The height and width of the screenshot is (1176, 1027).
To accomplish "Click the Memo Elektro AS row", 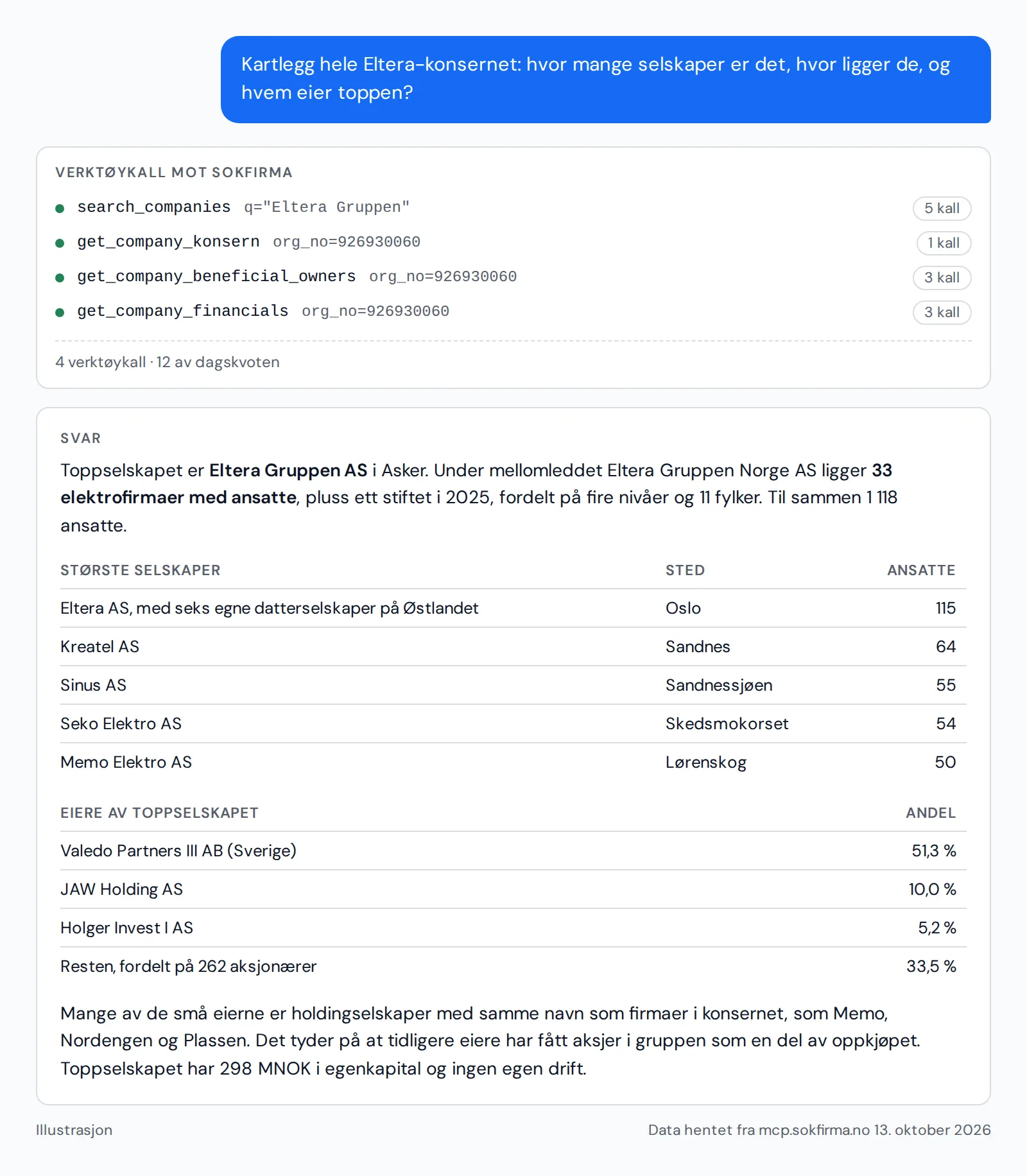I will point(513,762).
